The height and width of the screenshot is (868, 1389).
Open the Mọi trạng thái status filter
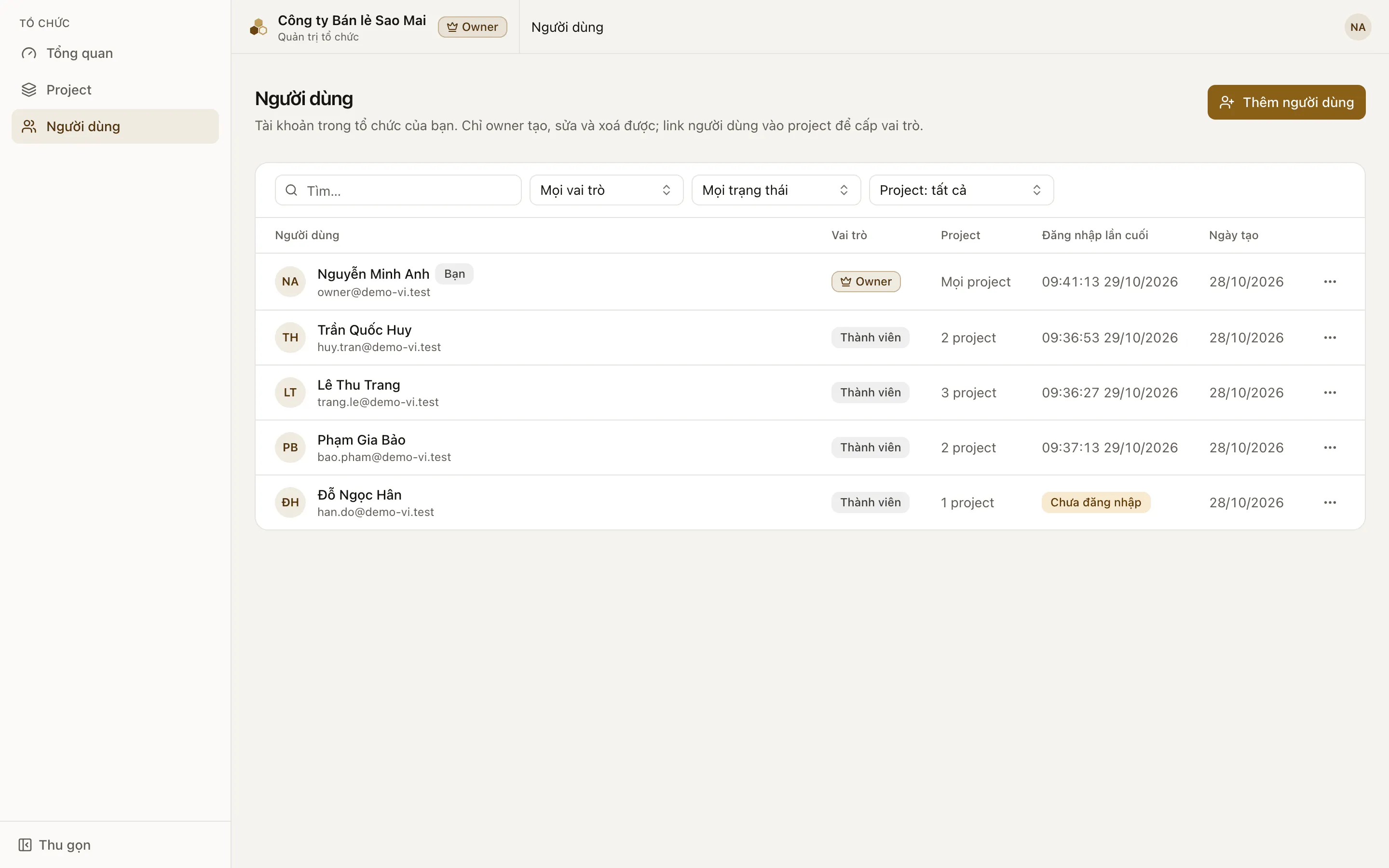tap(776, 190)
